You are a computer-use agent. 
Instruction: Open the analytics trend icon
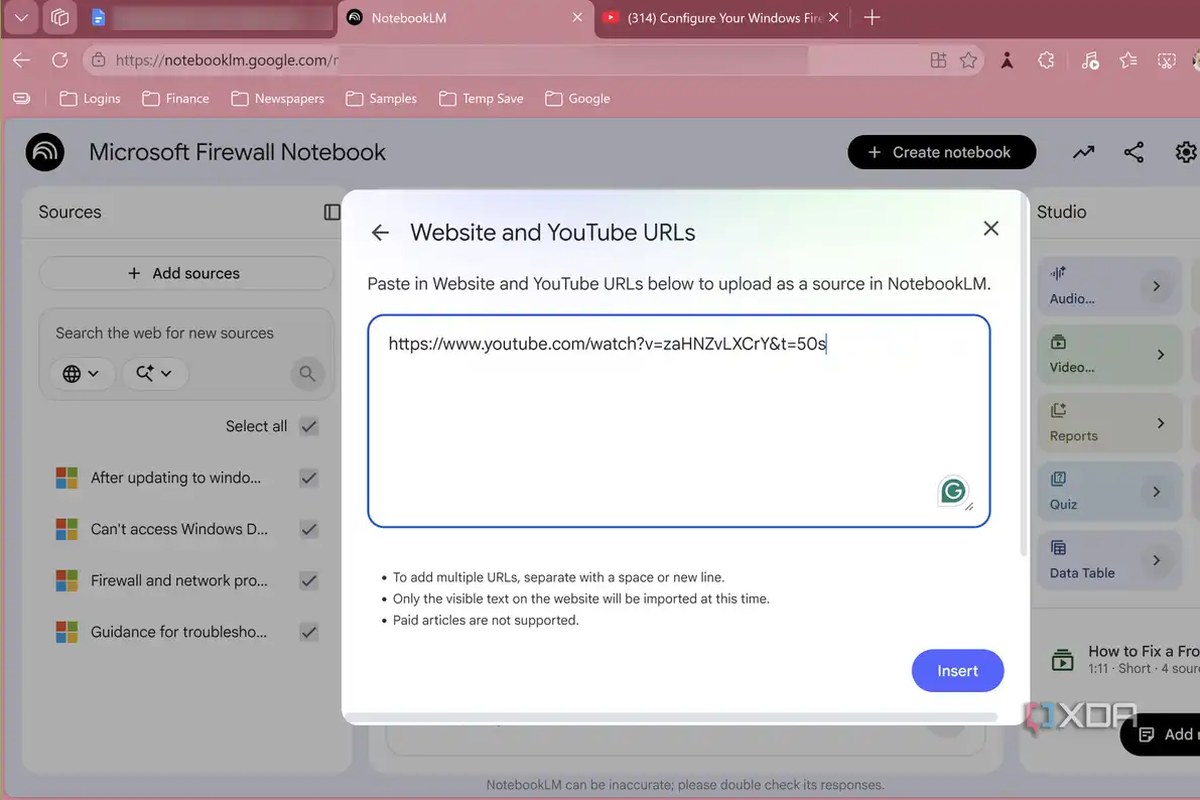(x=1083, y=152)
